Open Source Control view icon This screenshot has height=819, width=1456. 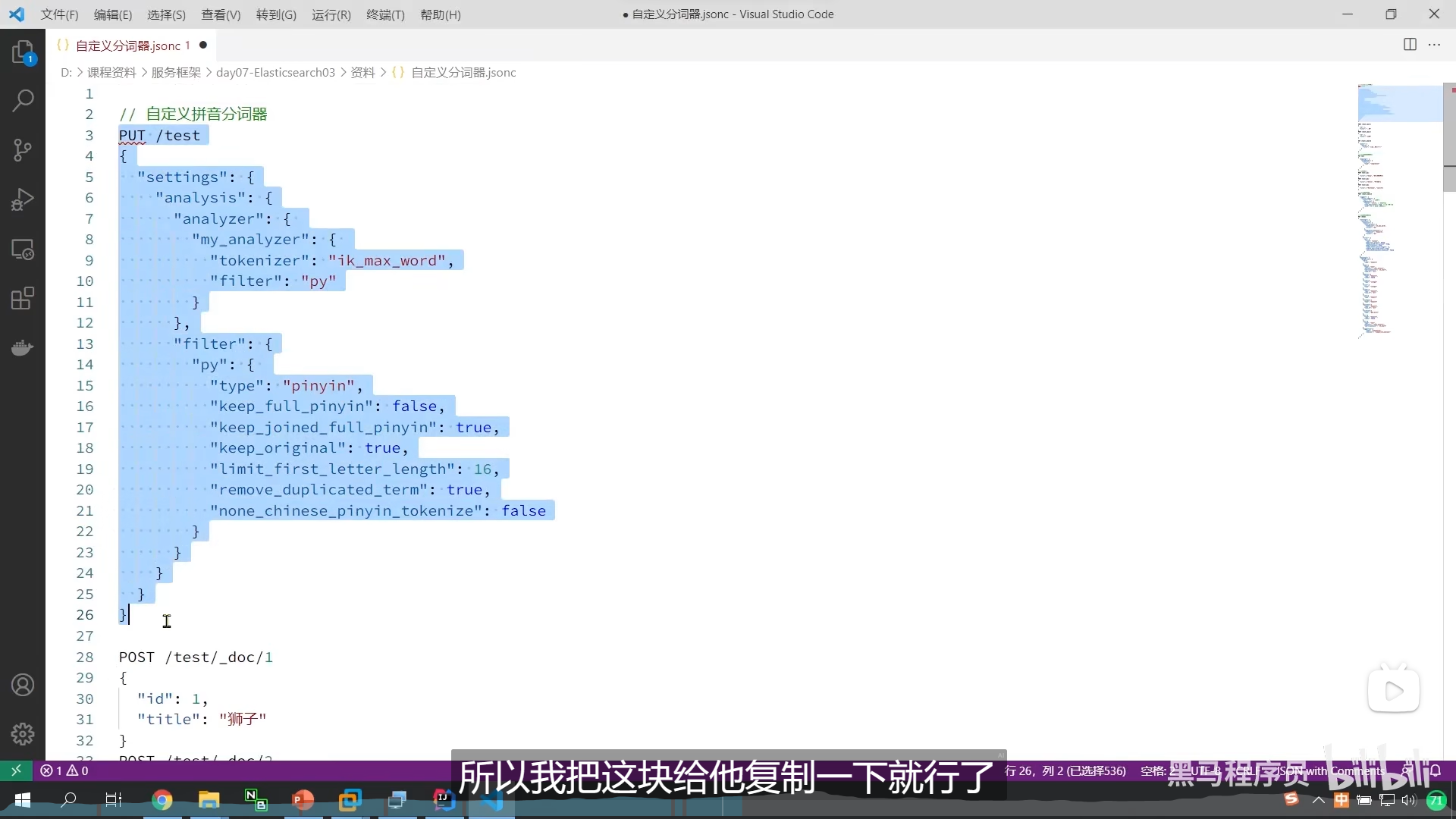(23, 149)
